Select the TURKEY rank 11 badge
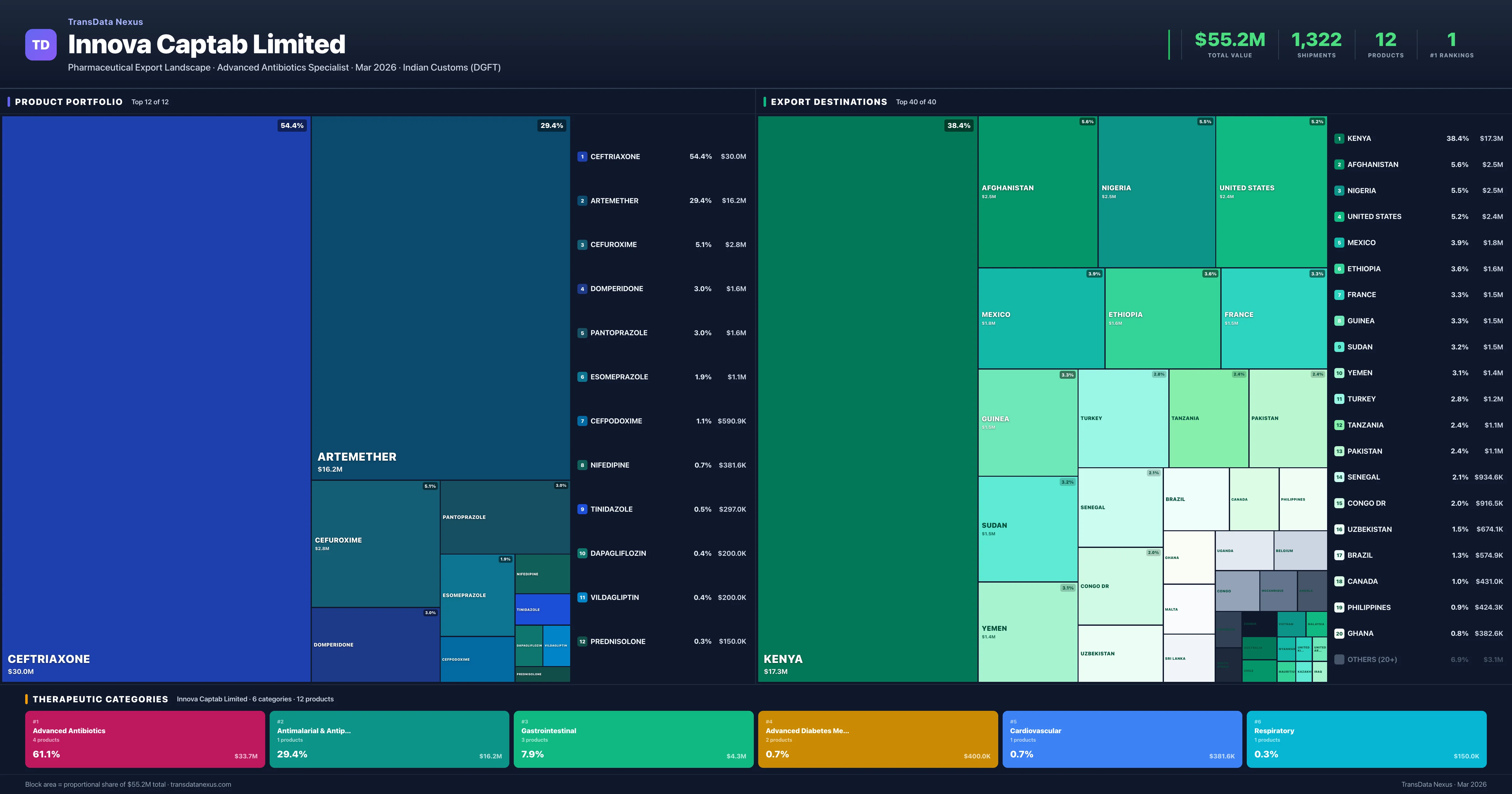The image size is (1512, 794). point(1339,399)
